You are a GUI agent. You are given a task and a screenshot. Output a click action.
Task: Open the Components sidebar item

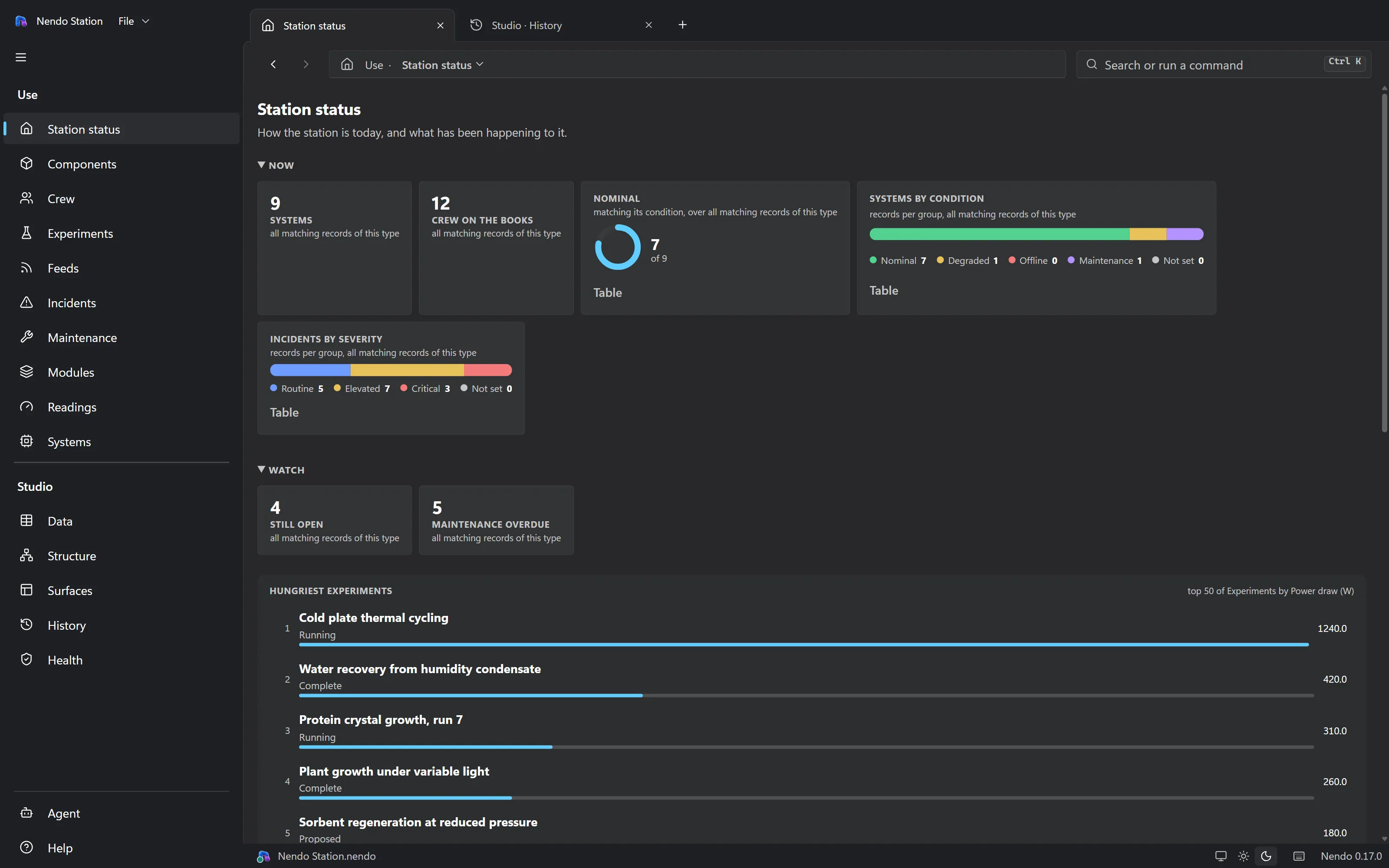[121, 164]
